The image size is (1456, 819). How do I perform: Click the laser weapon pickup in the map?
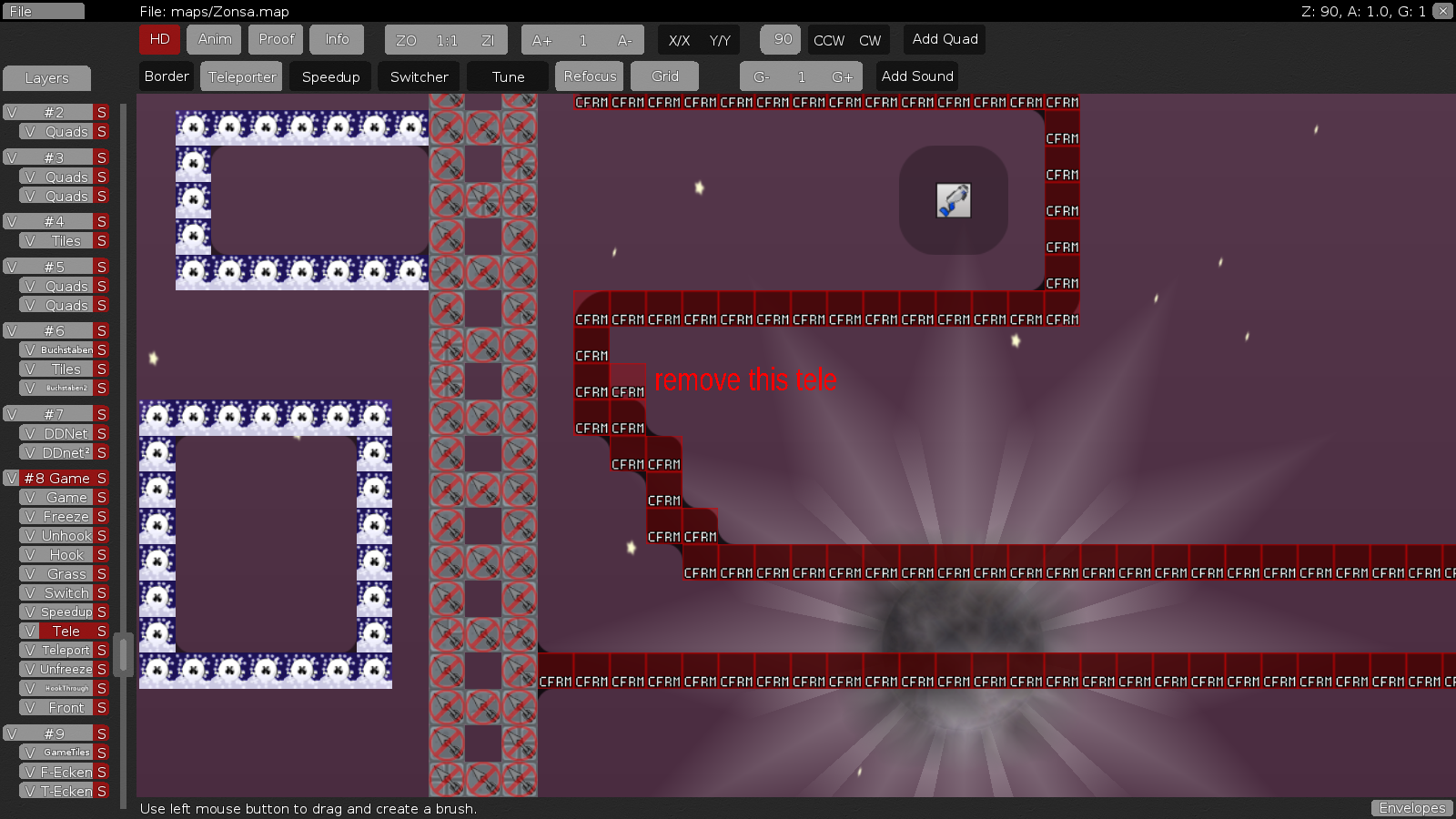[x=953, y=200]
